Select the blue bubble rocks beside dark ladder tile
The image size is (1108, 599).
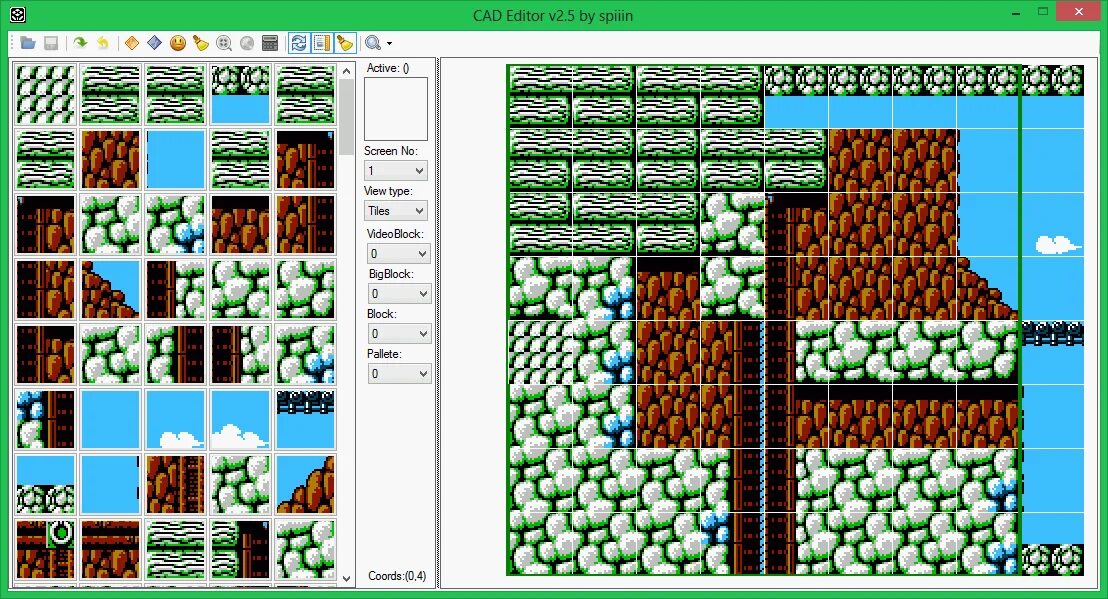click(45, 420)
